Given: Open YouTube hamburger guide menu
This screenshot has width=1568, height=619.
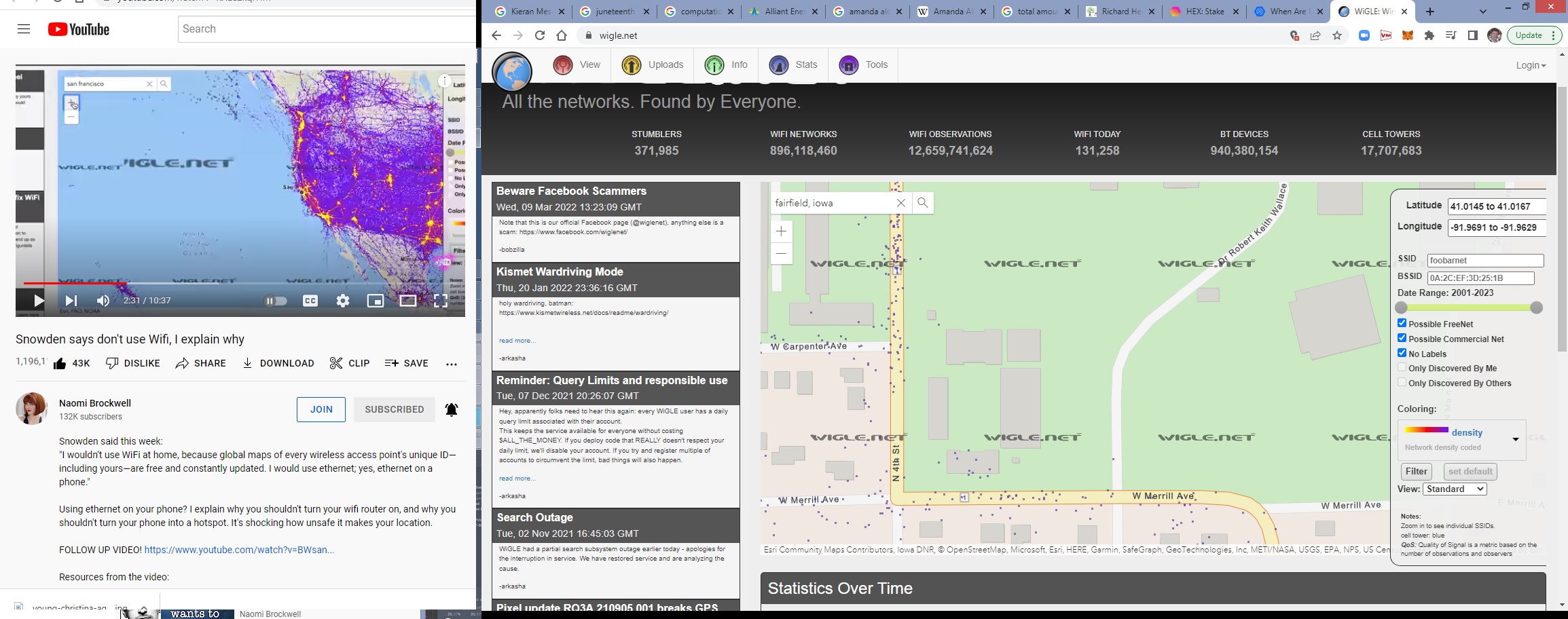Looking at the screenshot, I should 24,29.
